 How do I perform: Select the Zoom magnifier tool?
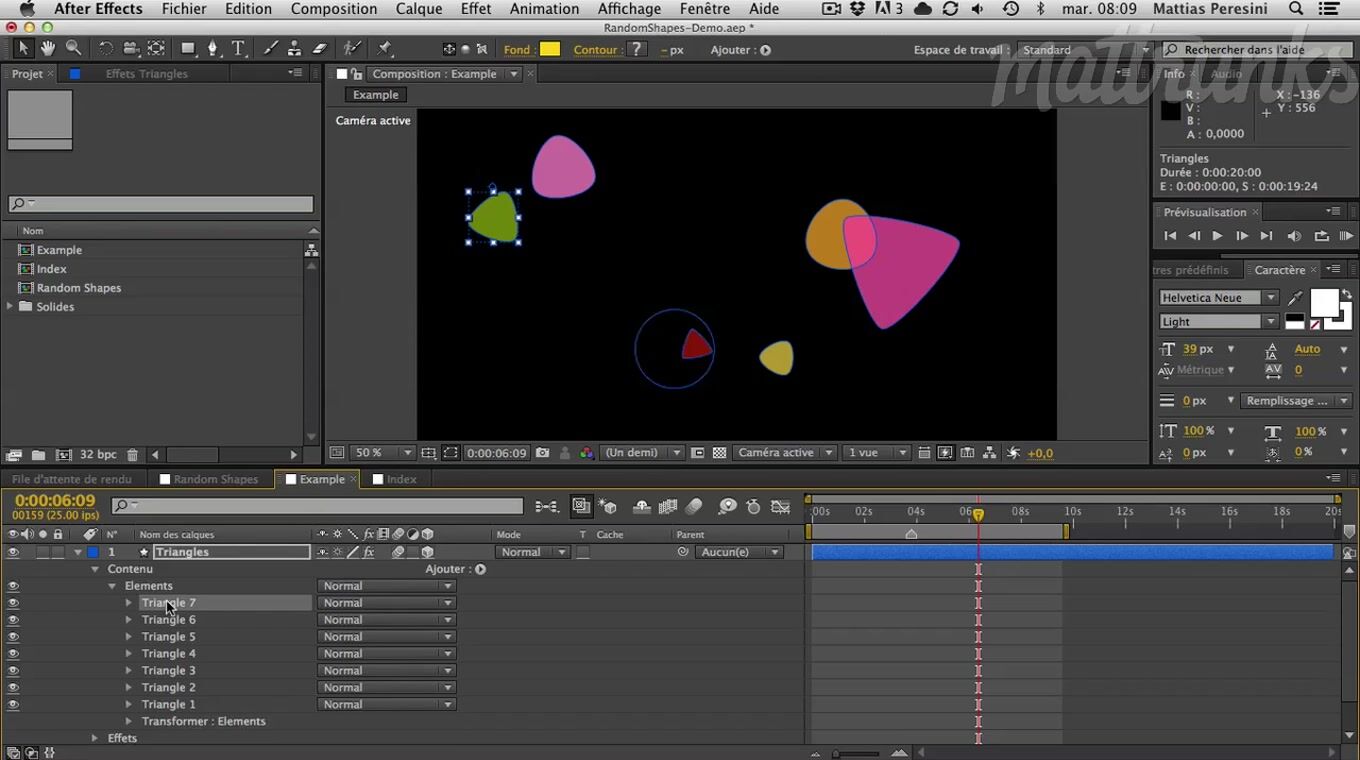pos(74,48)
